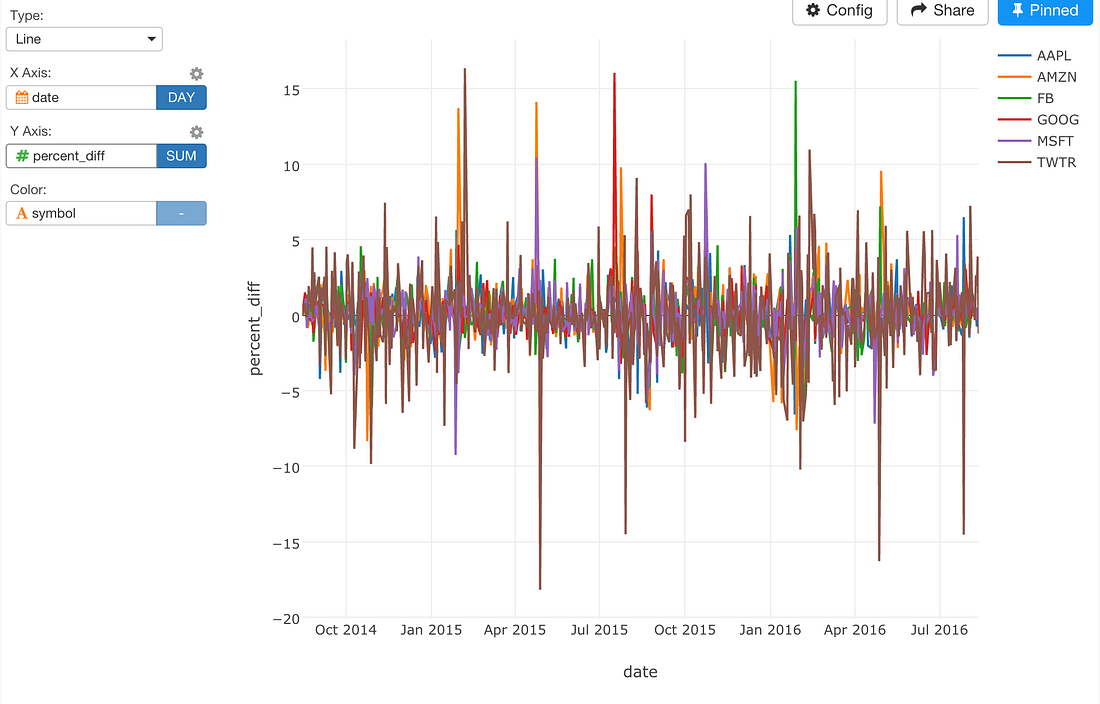Open the SUM aggregation dropdown

coord(181,156)
